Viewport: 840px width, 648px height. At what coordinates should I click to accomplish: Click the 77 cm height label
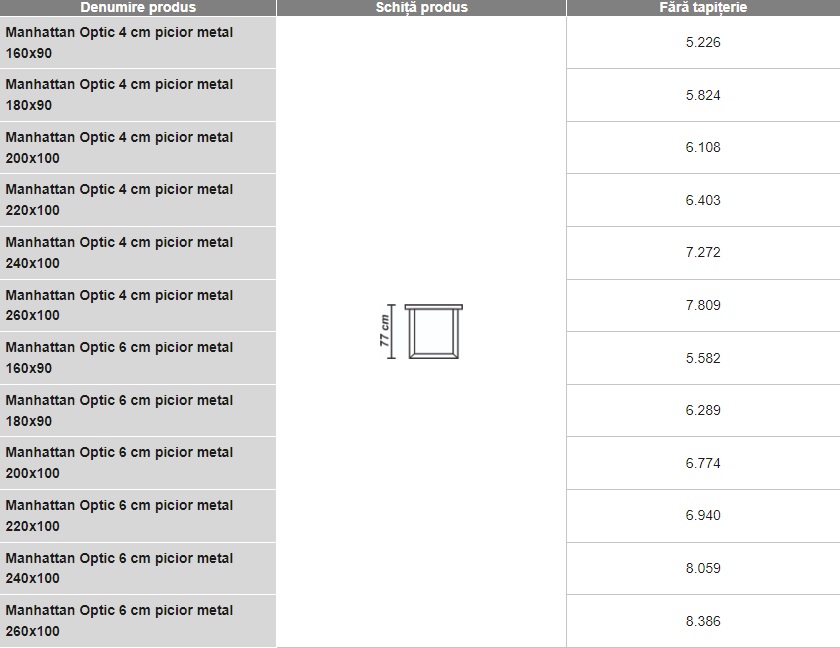pos(384,331)
